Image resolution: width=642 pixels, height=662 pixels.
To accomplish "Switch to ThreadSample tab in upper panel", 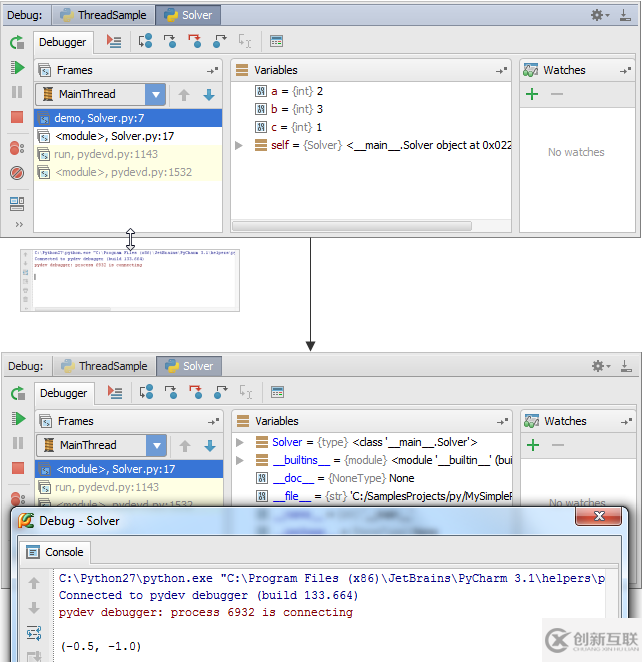I will coord(103,15).
